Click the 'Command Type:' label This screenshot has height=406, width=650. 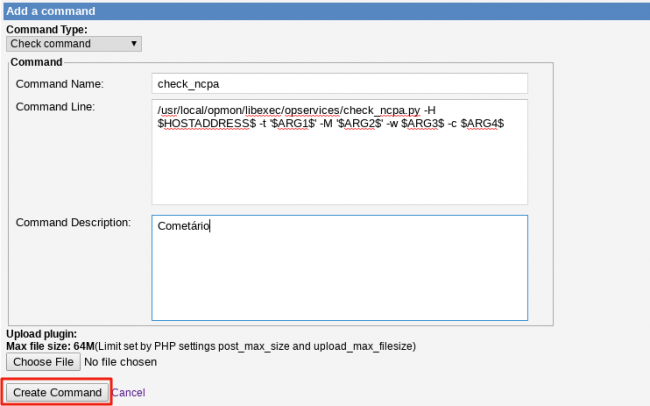pyautogui.click(x=47, y=30)
